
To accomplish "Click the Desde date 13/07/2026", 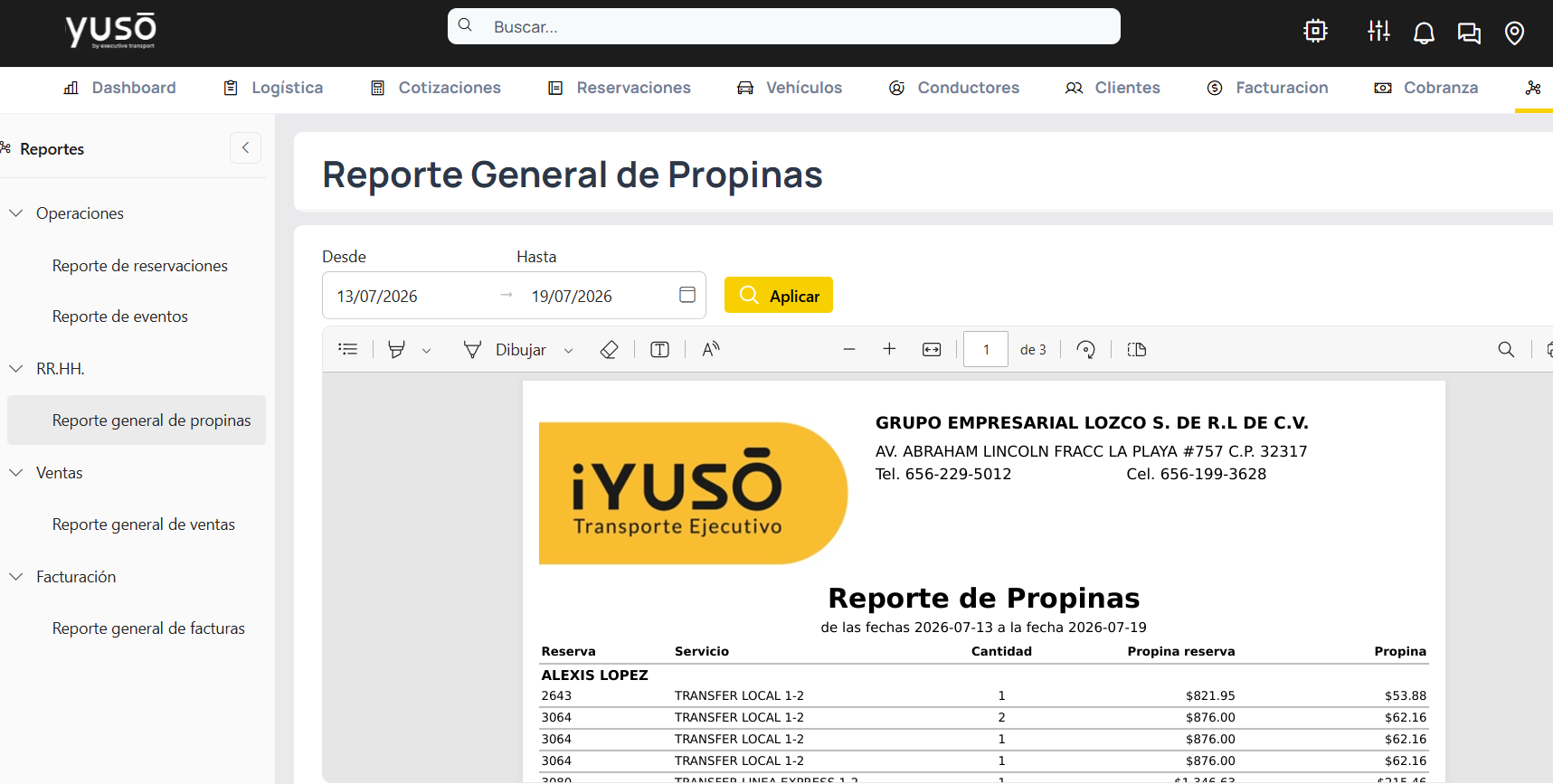I will [x=377, y=296].
